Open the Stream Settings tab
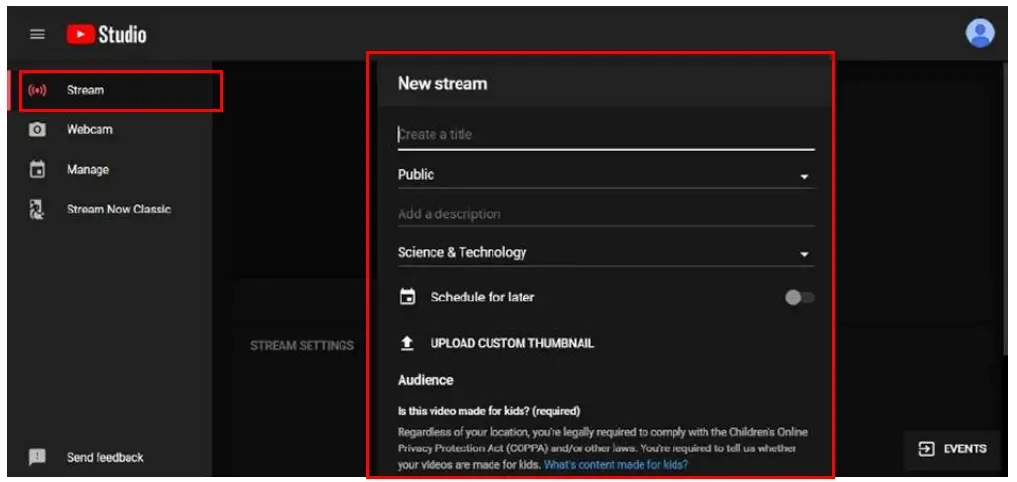Viewport: 1017px width, 482px height. coord(301,346)
